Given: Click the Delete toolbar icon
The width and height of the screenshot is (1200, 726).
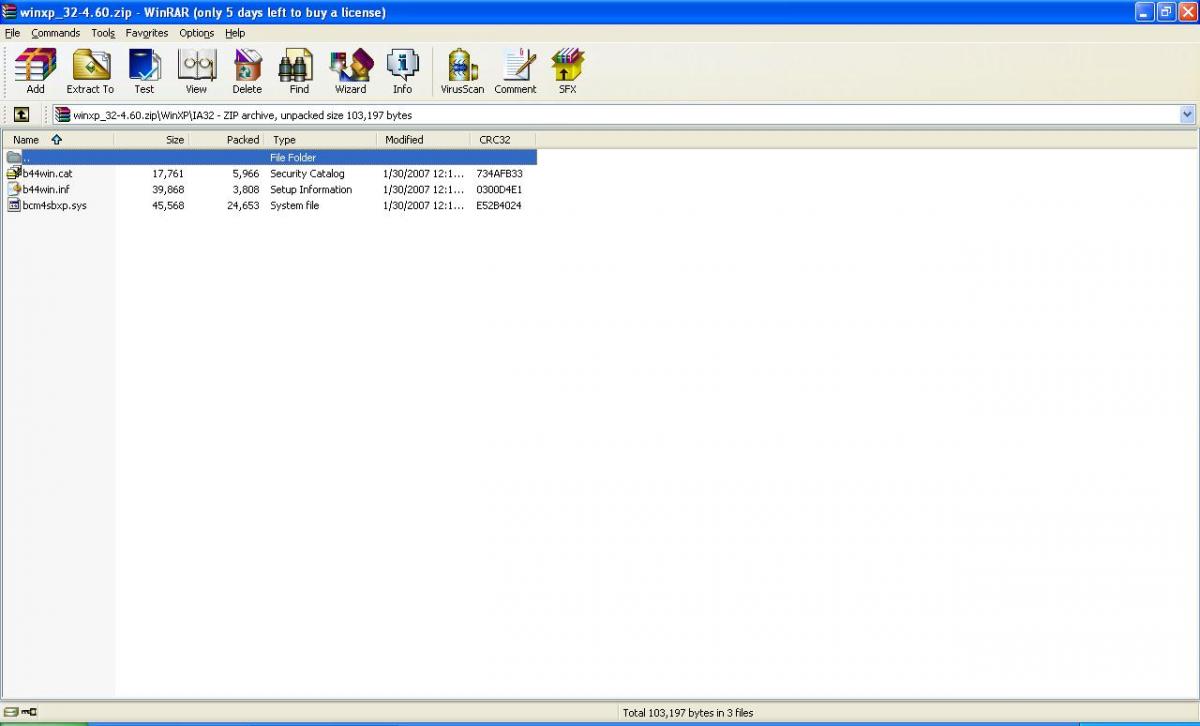Looking at the screenshot, I should [x=247, y=71].
